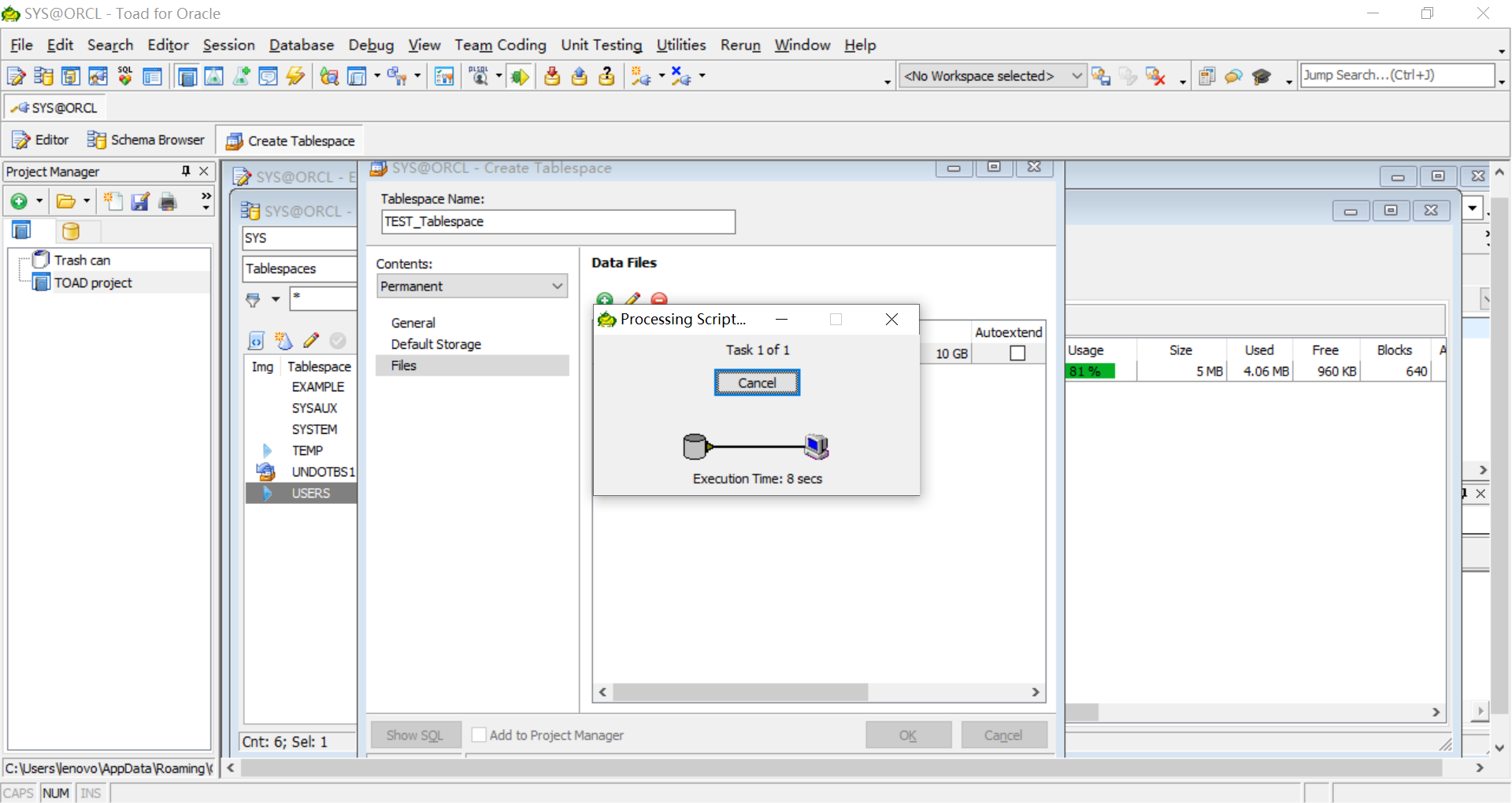Image resolution: width=1512 pixels, height=803 pixels.
Task: Select SYSAUX tablespace in the list
Action: pyautogui.click(x=314, y=408)
